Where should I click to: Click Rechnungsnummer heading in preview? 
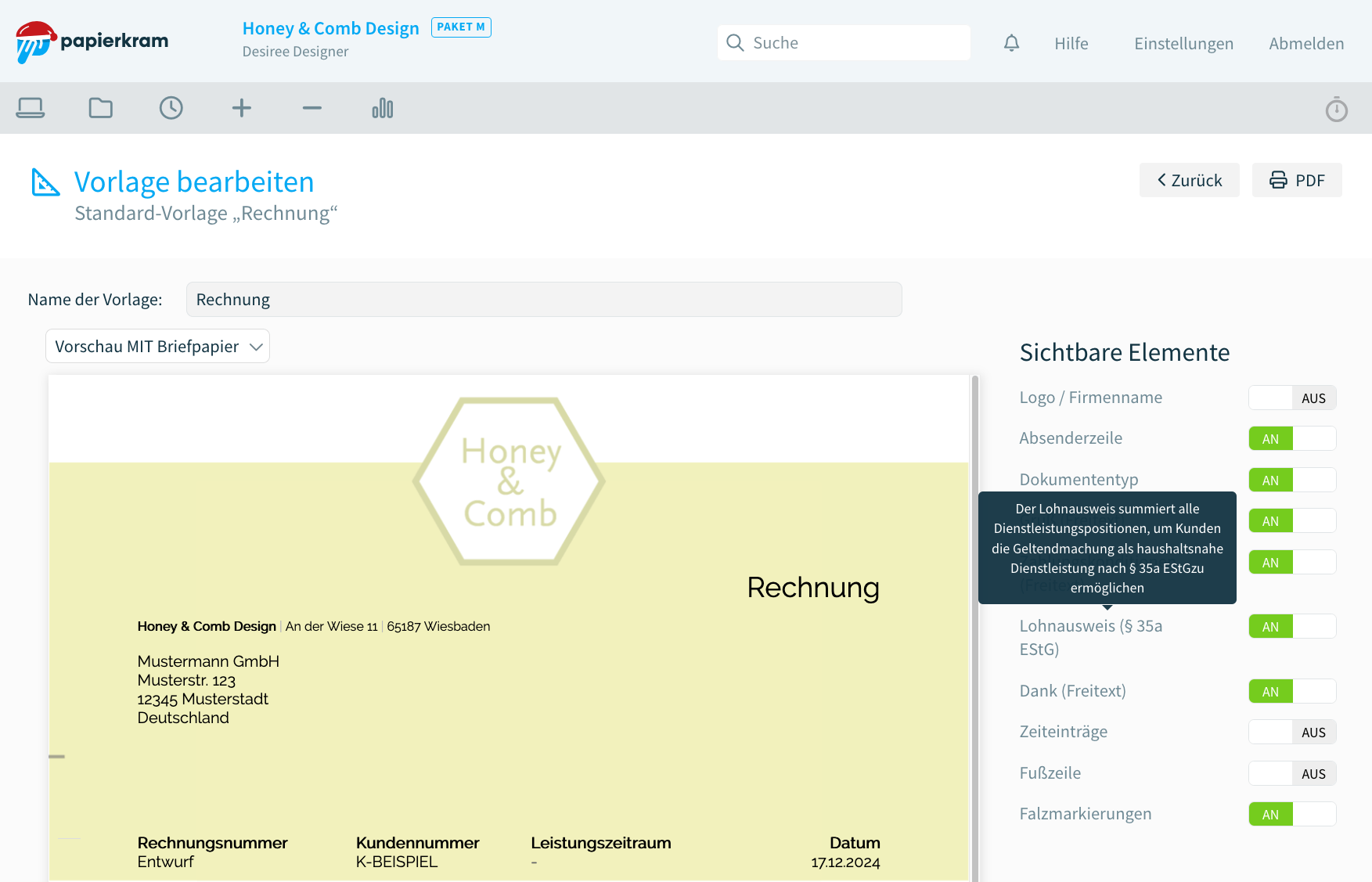(212, 843)
